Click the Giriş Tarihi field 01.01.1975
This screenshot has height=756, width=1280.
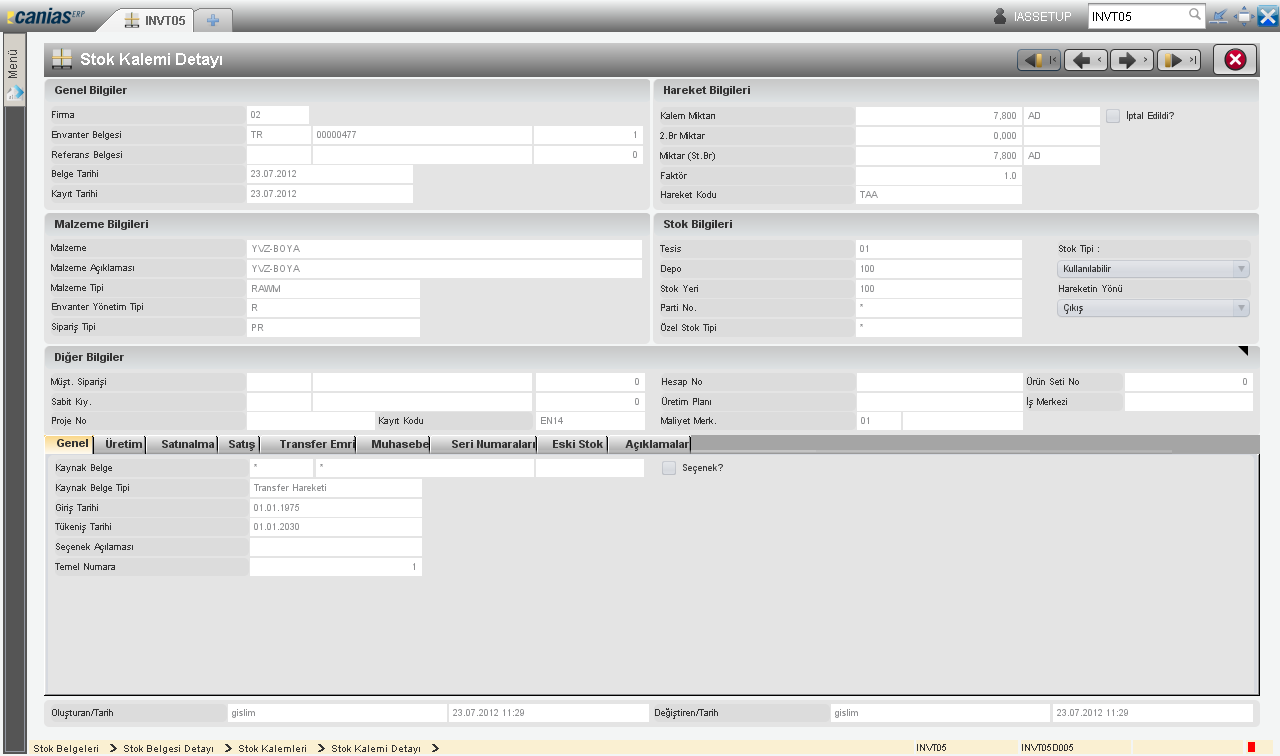point(335,508)
